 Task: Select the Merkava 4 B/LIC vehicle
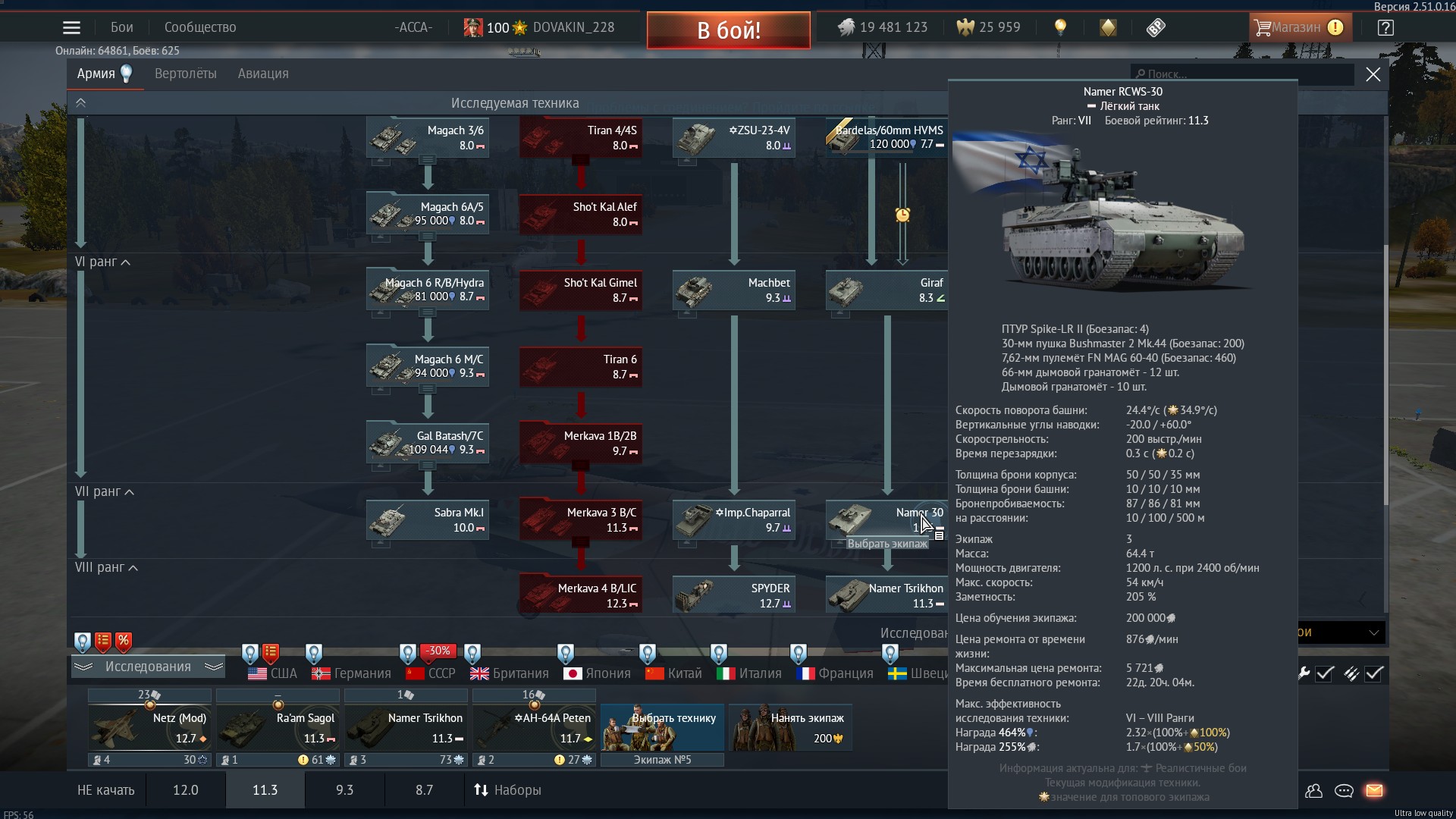(581, 595)
